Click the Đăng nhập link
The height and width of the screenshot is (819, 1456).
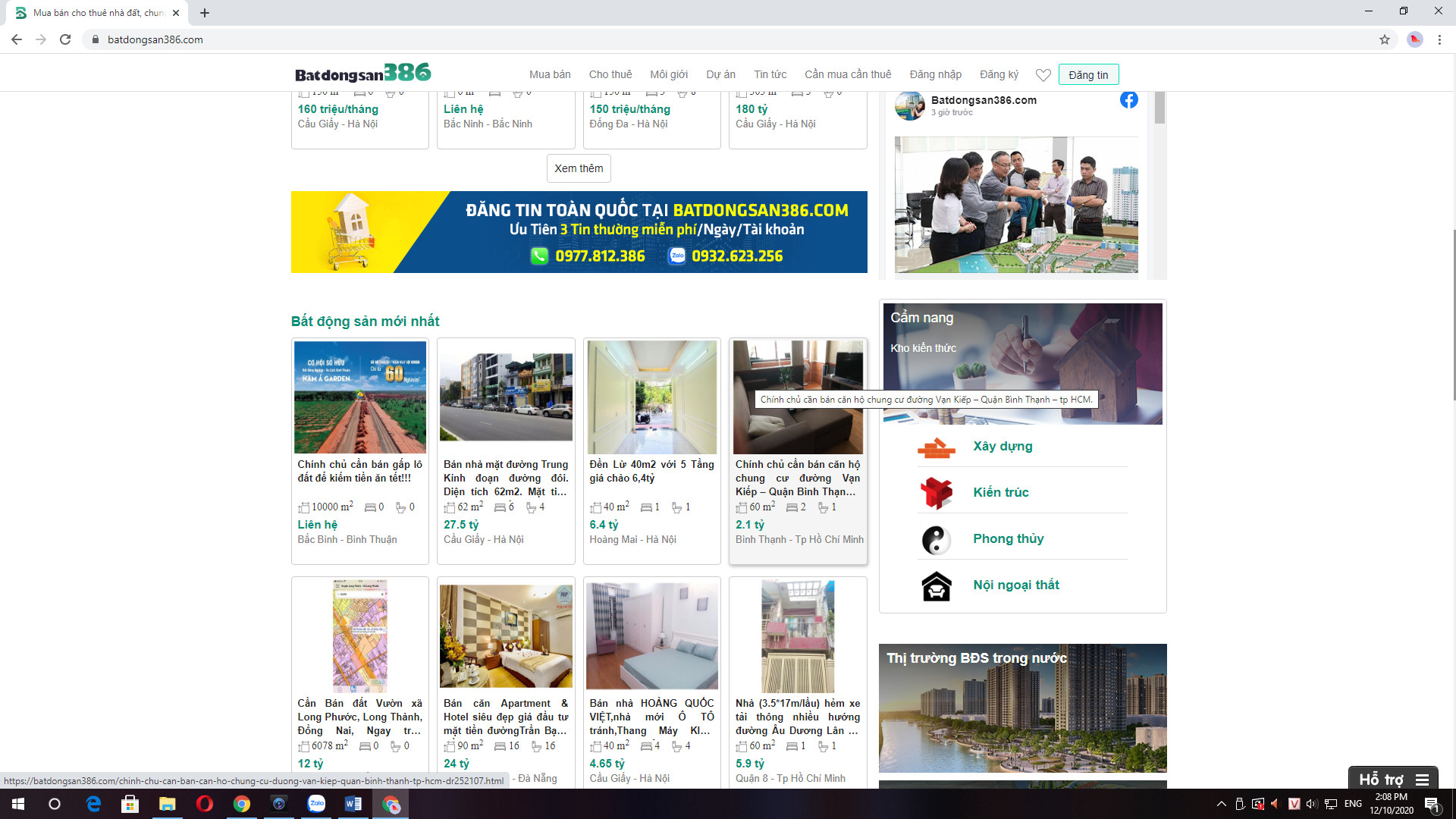(935, 74)
